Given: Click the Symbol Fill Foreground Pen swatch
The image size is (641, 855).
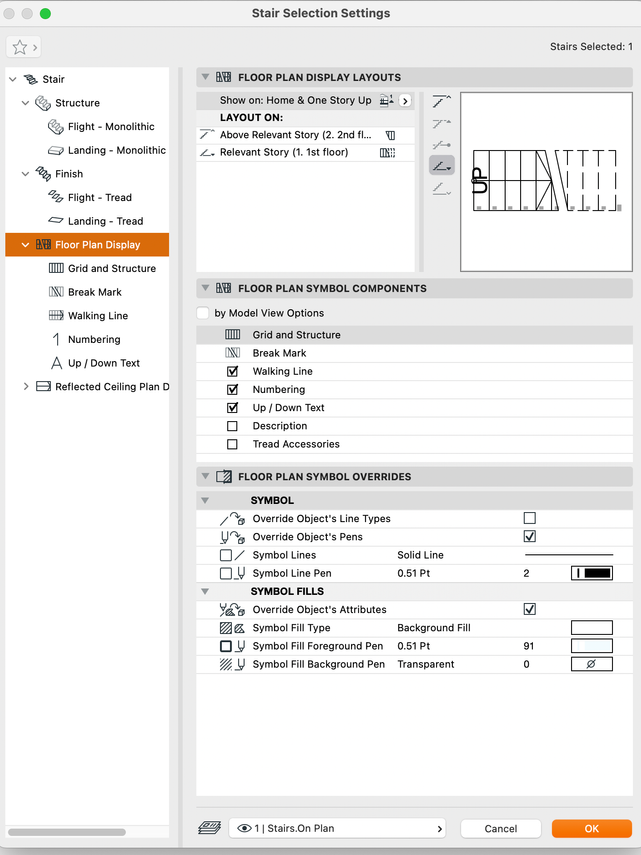Looking at the screenshot, I should (592, 646).
